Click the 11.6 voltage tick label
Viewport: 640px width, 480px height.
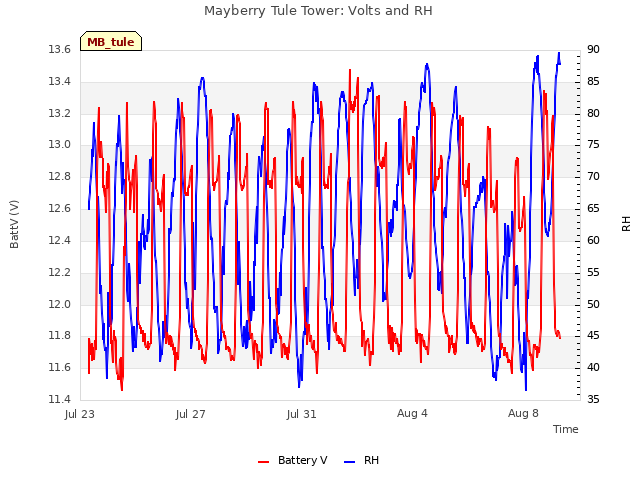(x=59, y=367)
